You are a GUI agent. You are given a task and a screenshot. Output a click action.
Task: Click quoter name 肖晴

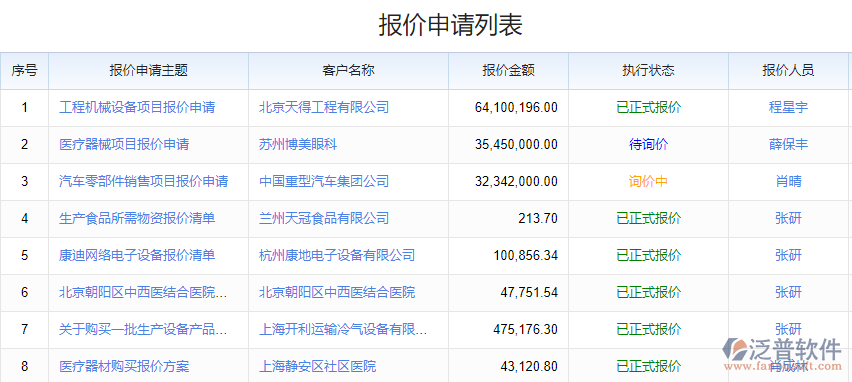[788, 181]
